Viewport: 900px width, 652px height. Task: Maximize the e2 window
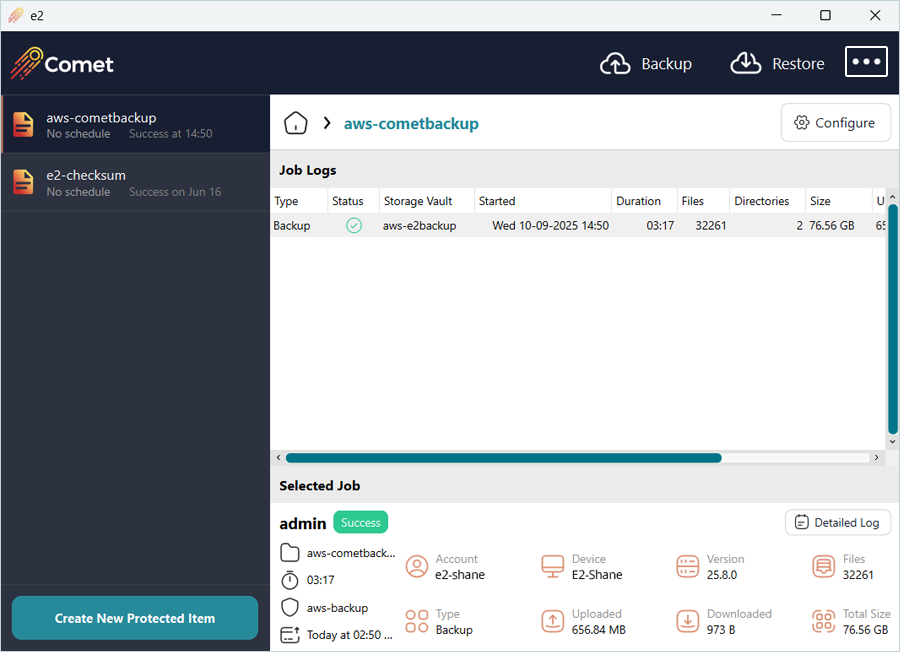pyautogui.click(x=825, y=15)
